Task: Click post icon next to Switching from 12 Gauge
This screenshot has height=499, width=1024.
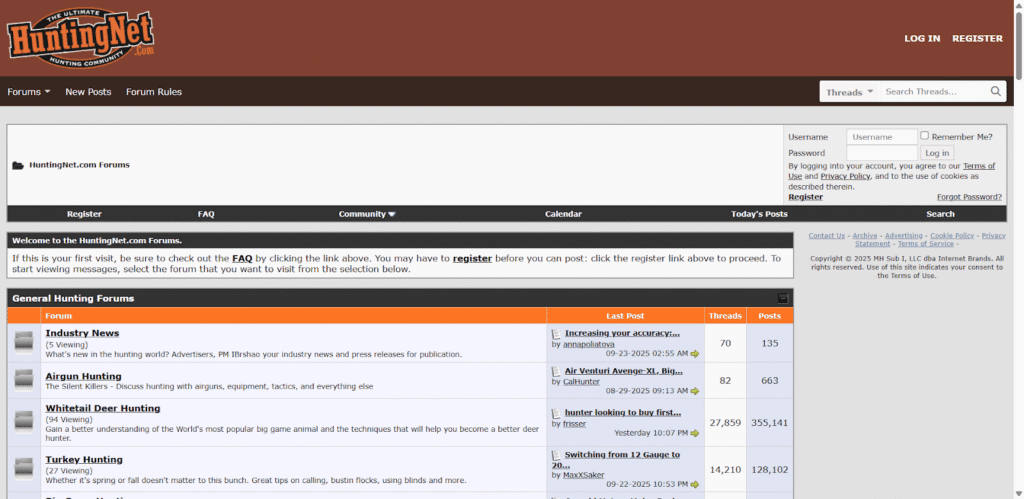Action: 556,455
